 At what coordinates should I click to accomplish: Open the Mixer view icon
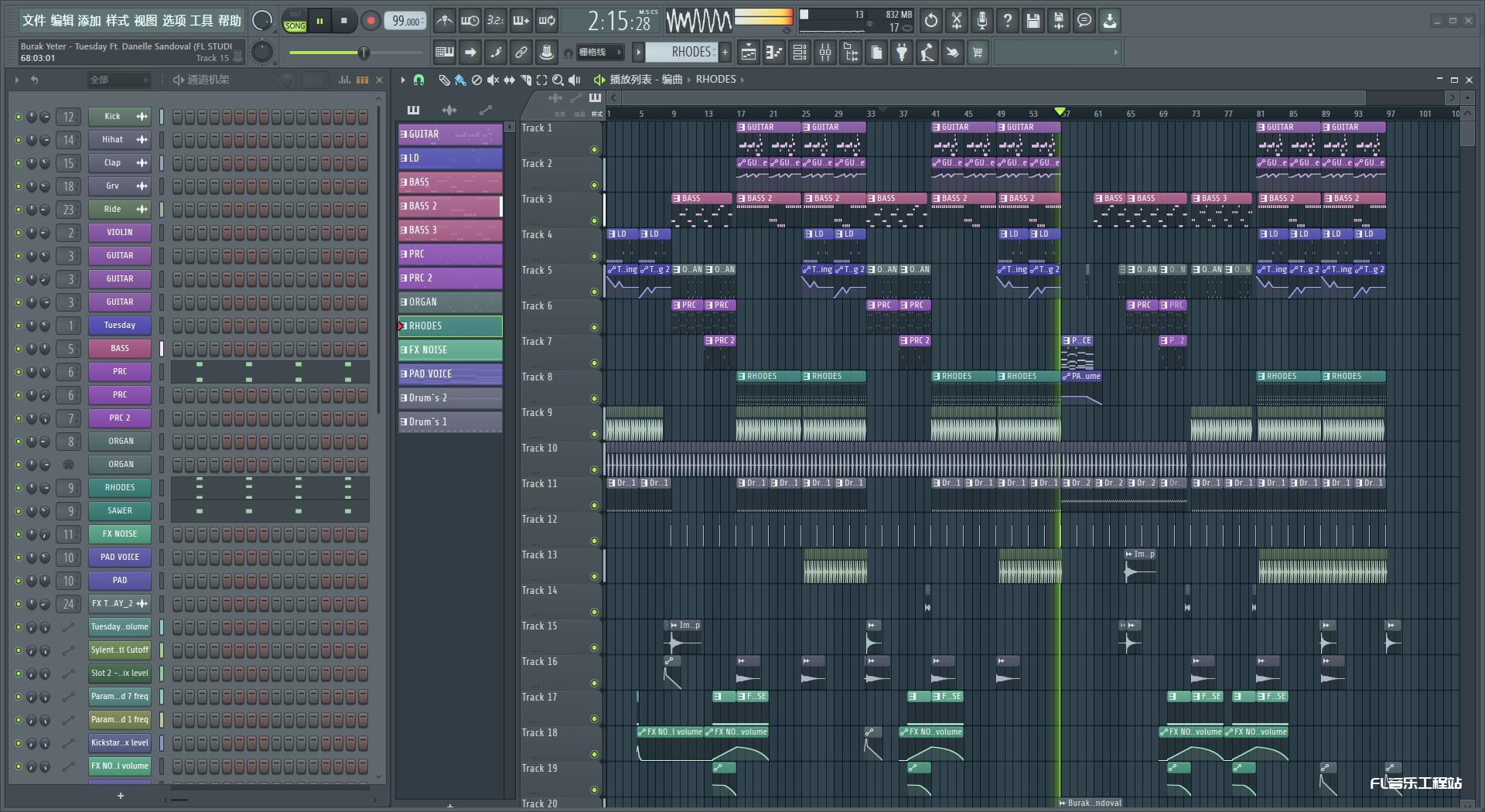(825, 53)
